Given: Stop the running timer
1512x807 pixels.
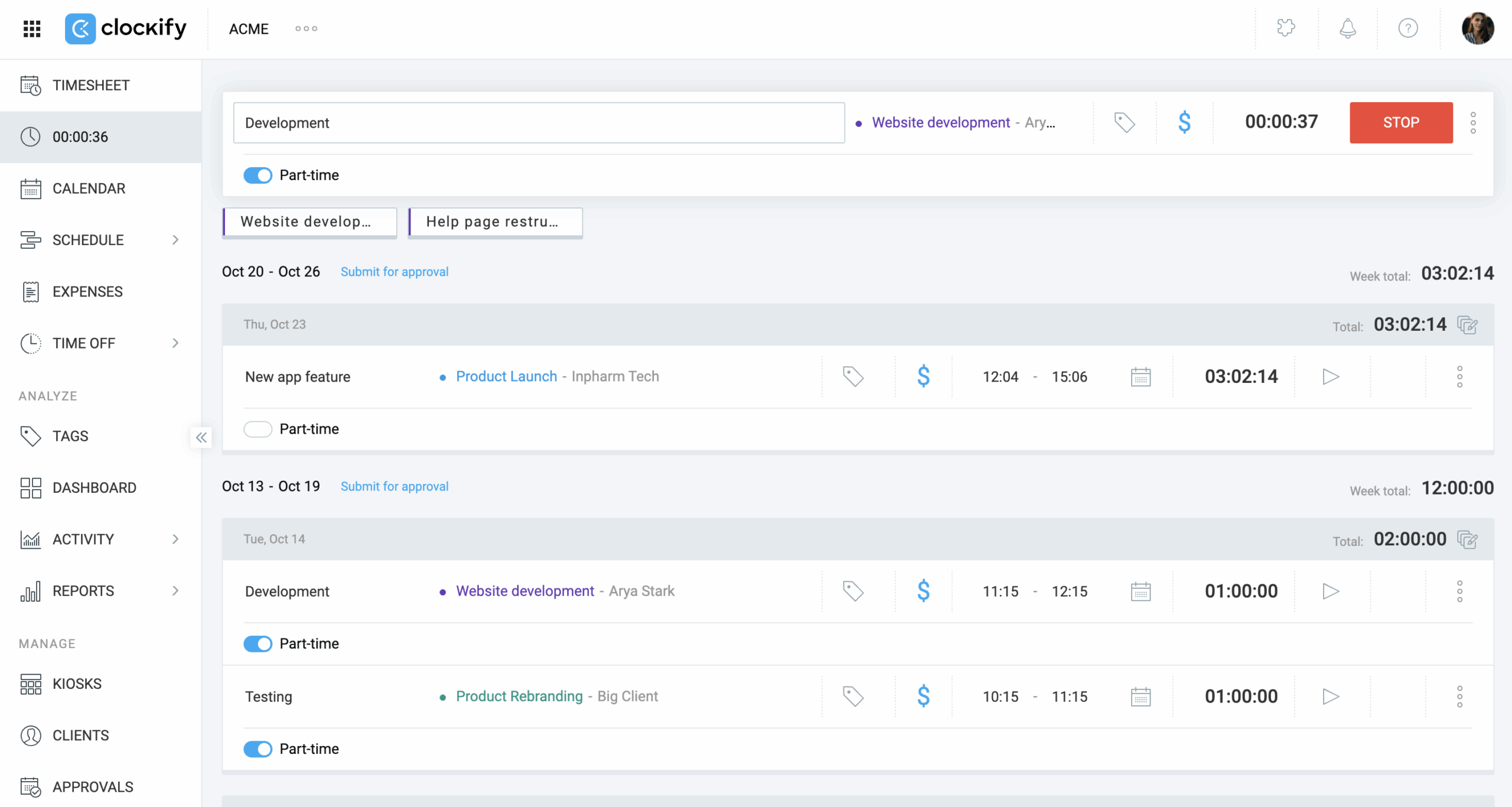Looking at the screenshot, I should 1401,123.
